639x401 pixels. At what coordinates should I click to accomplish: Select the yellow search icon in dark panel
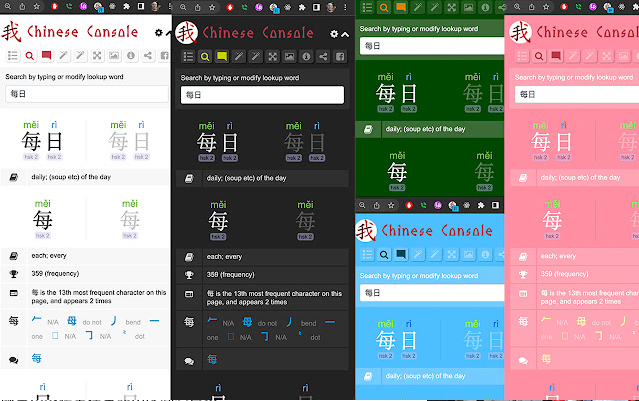205,57
